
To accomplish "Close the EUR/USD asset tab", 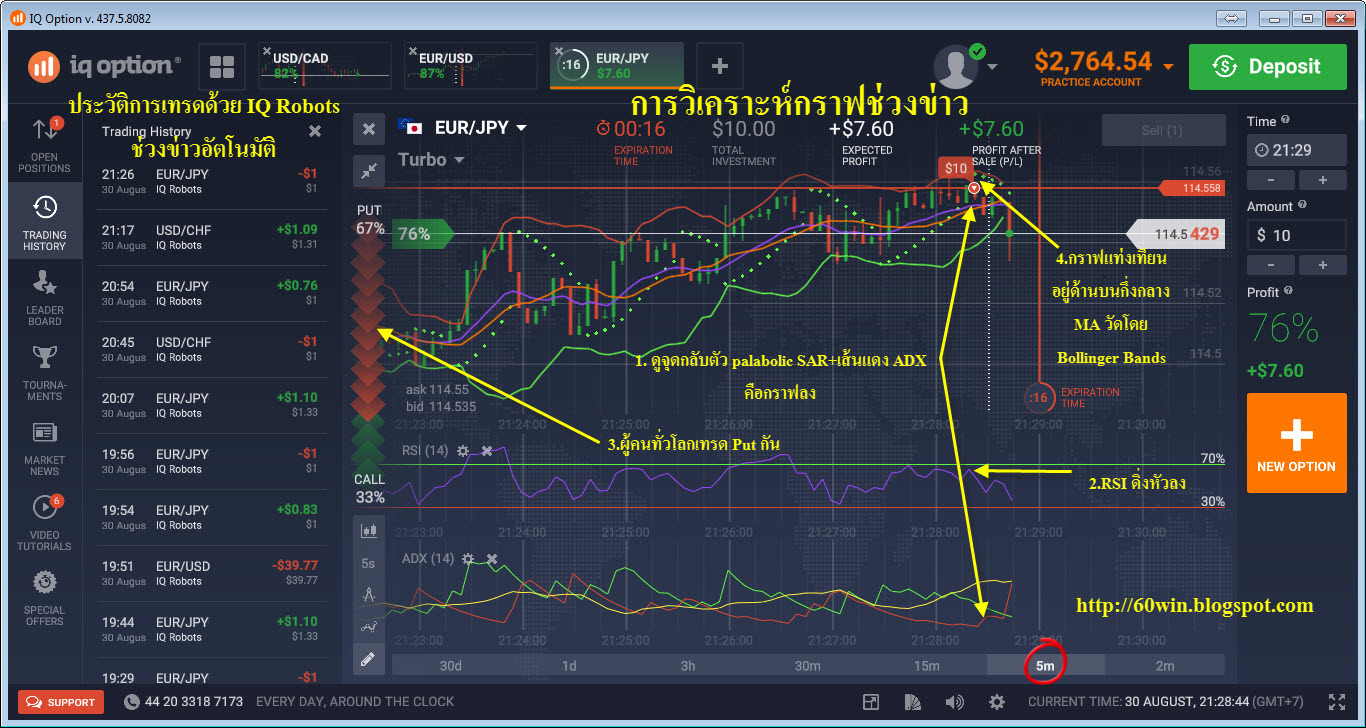I will pos(413,50).
